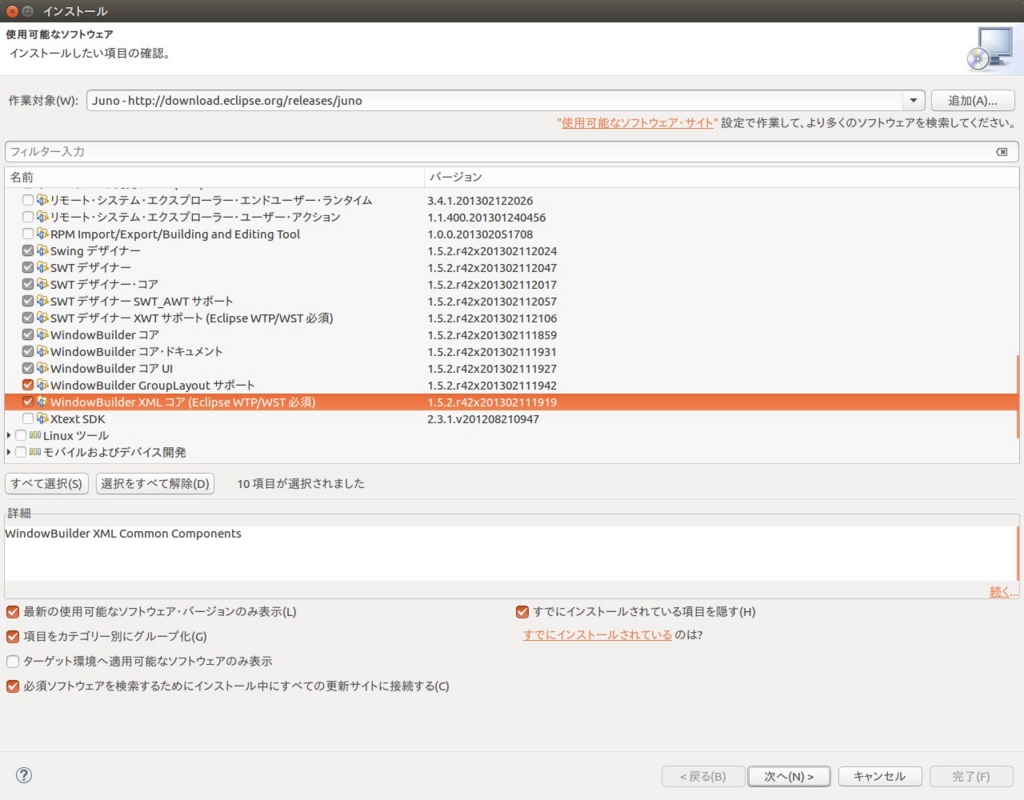Click the feature icon beside リモート・システム・エクスプローラー・エンドユーザー・ランタイム

tap(42, 200)
